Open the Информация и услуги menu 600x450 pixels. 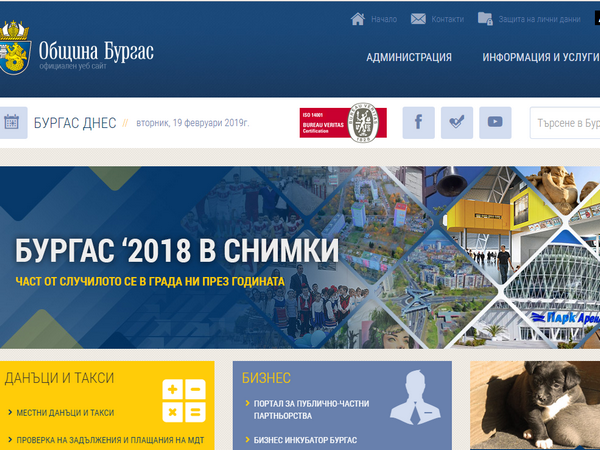541,57
